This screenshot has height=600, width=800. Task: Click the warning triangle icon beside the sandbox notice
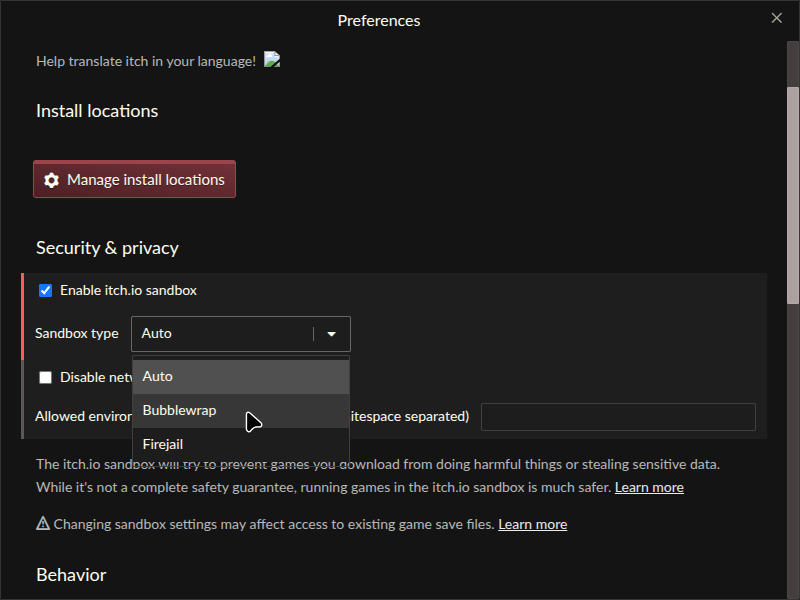click(x=43, y=523)
